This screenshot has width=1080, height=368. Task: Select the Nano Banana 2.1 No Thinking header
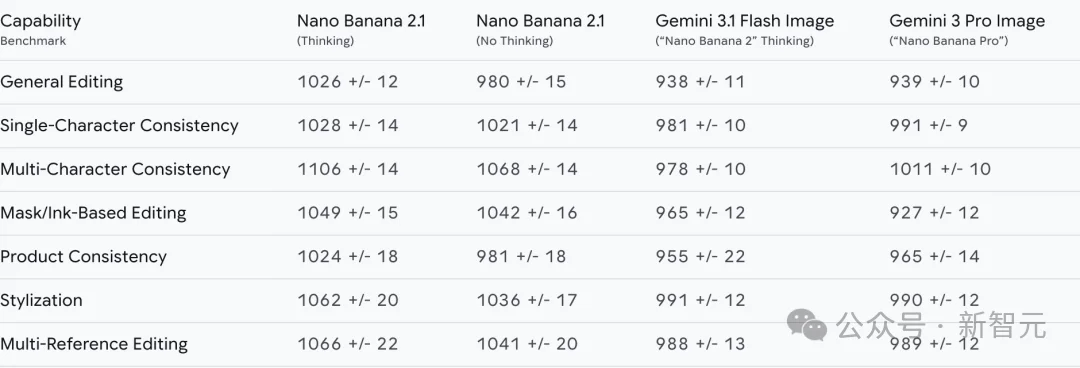pyautogui.click(x=540, y=28)
